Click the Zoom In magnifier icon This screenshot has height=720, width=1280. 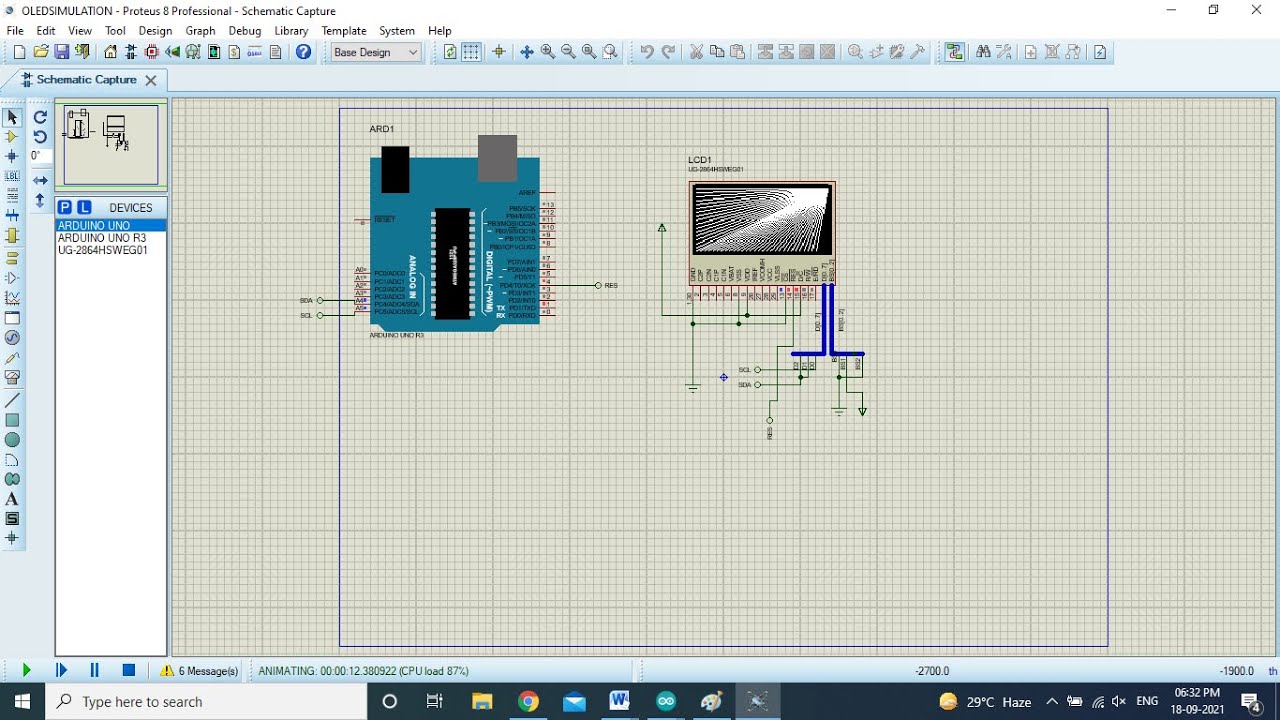click(x=547, y=52)
